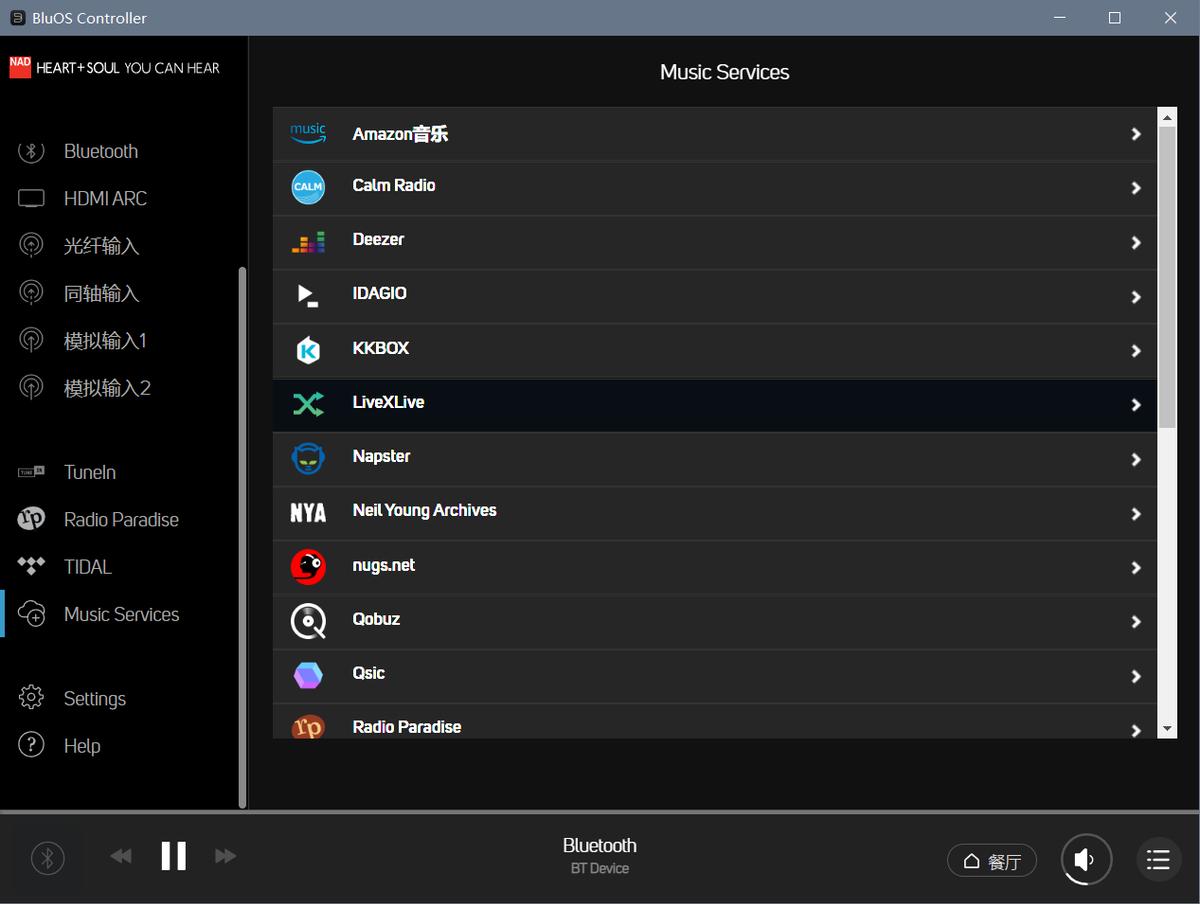
Task: Click the NYA Neil Young Archives logo
Action: pos(308,513)
